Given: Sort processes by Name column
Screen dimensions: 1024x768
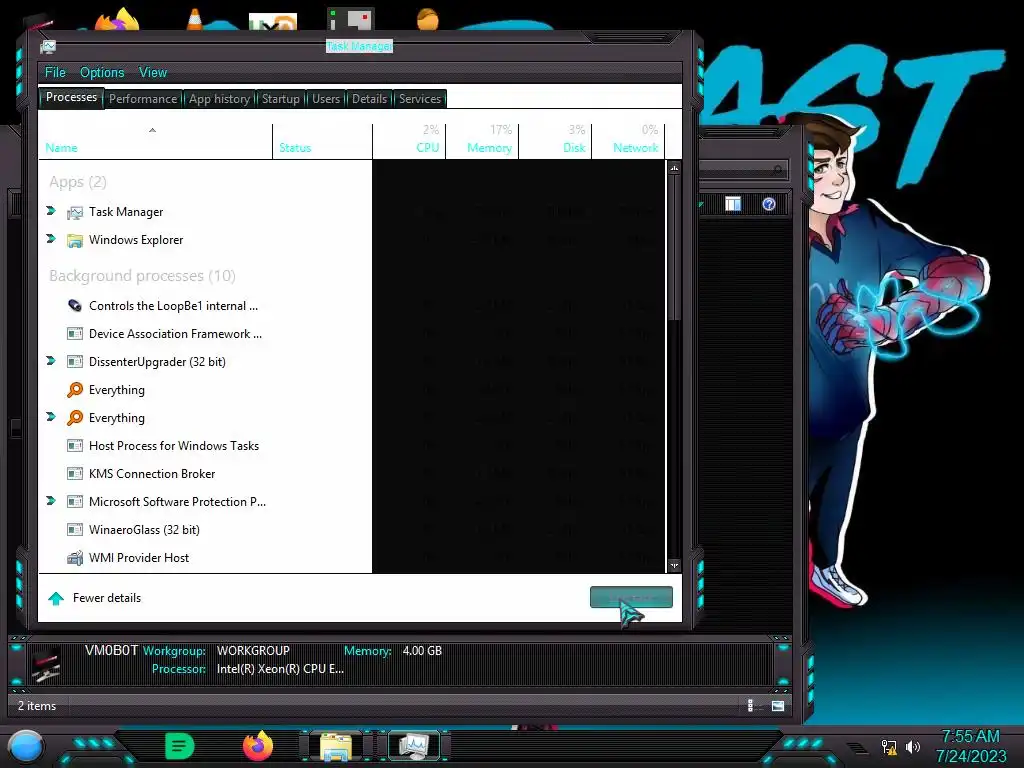Looking at the screenshot, I should [155, 141].
